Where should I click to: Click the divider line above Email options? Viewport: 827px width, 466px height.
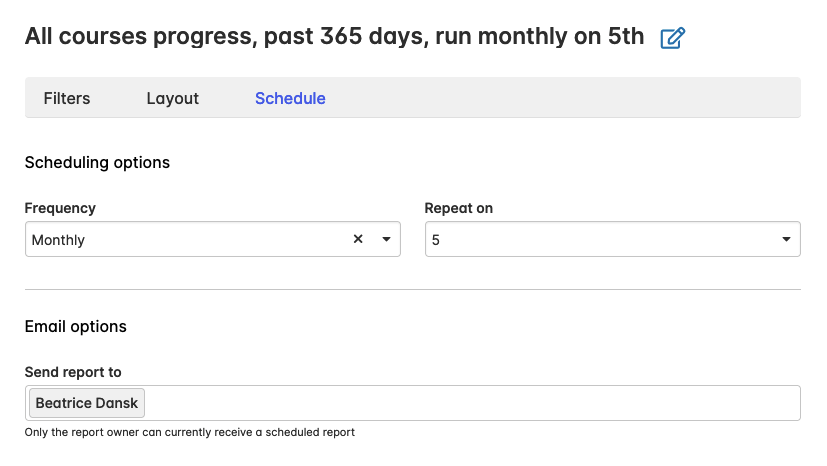tap(412, 290)
